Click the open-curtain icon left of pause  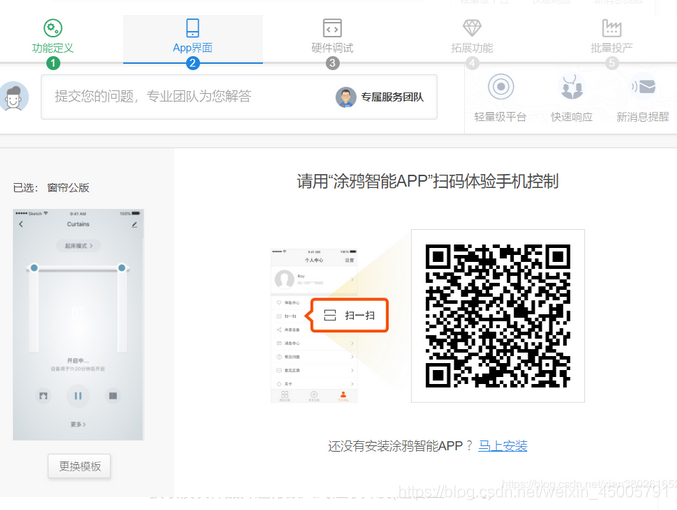click(43, 396)
